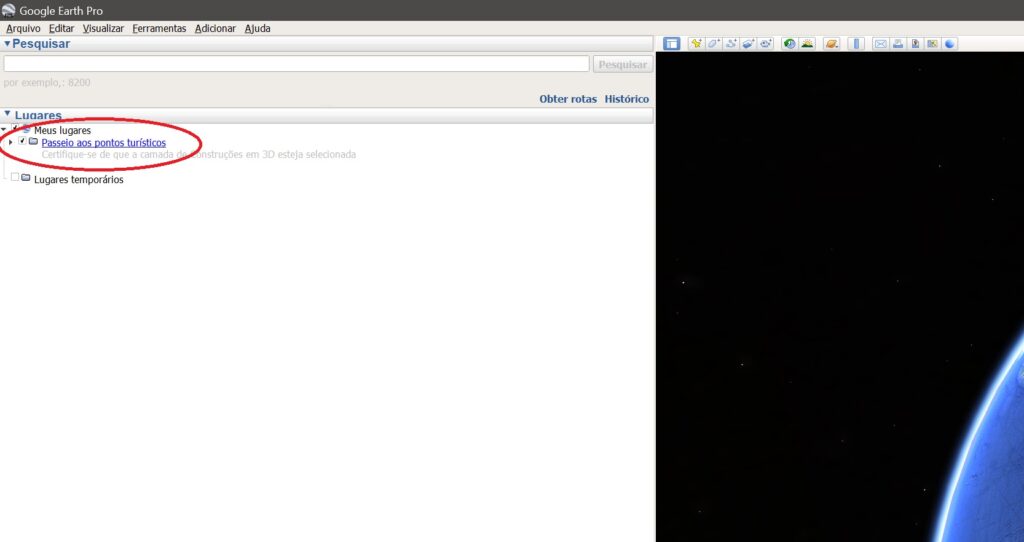
Task: Expand the Passeio aos pontos turísticos folder
Action: pos(10,142)
